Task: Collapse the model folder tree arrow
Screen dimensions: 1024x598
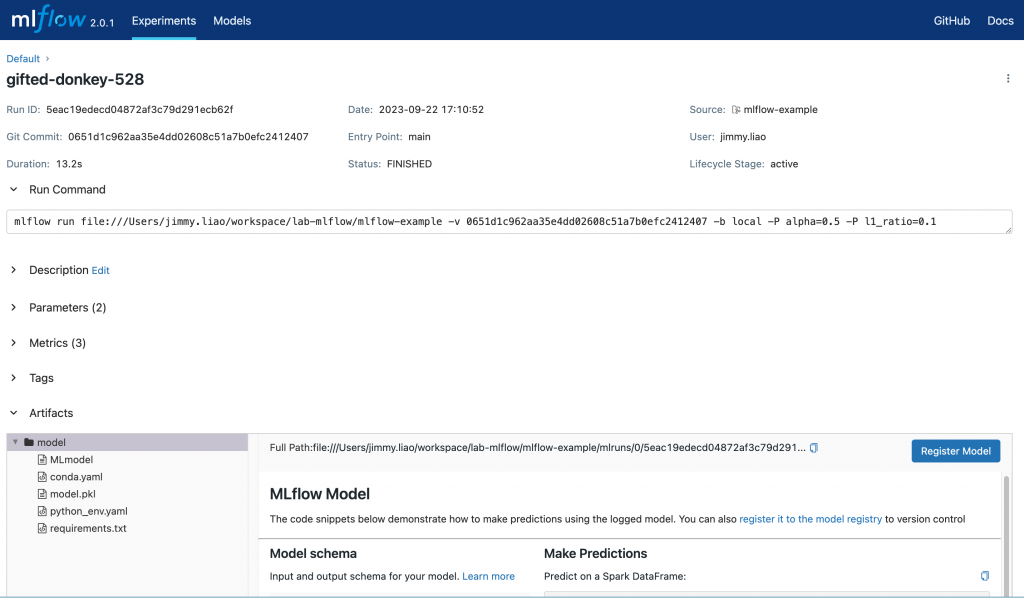Action: click(15, 442)
